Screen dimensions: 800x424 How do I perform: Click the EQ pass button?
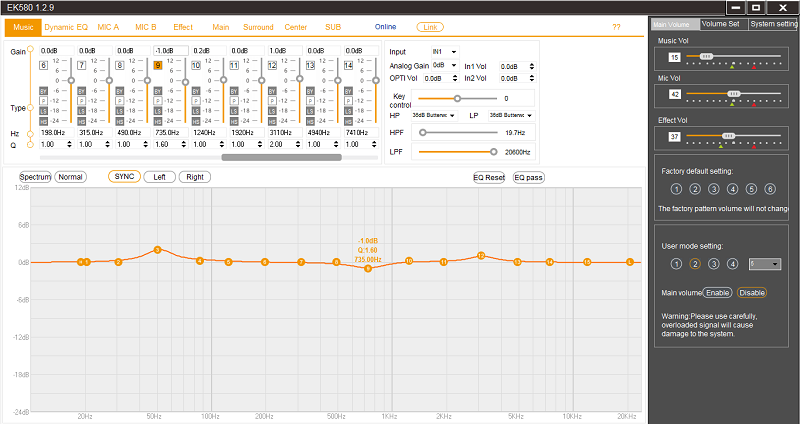tap(529, 178)
